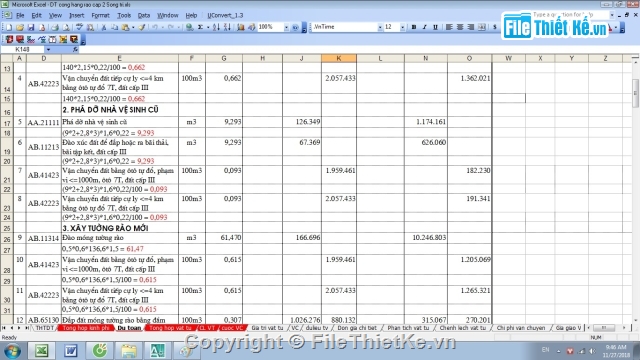Open the font size dropdown

402,27
